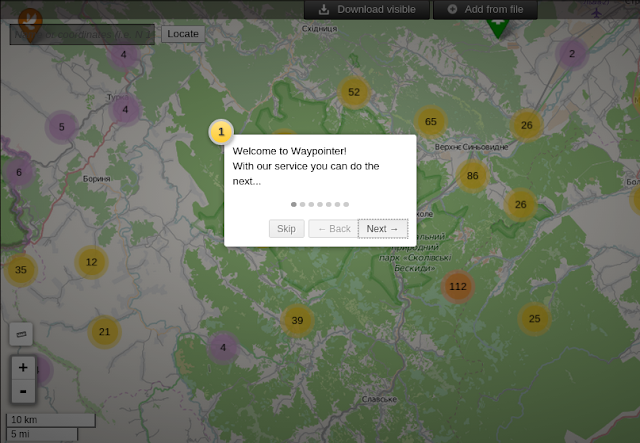Zoom in with the plus button
The width and height of the screenshot is (640, 443).
point(23,367)
